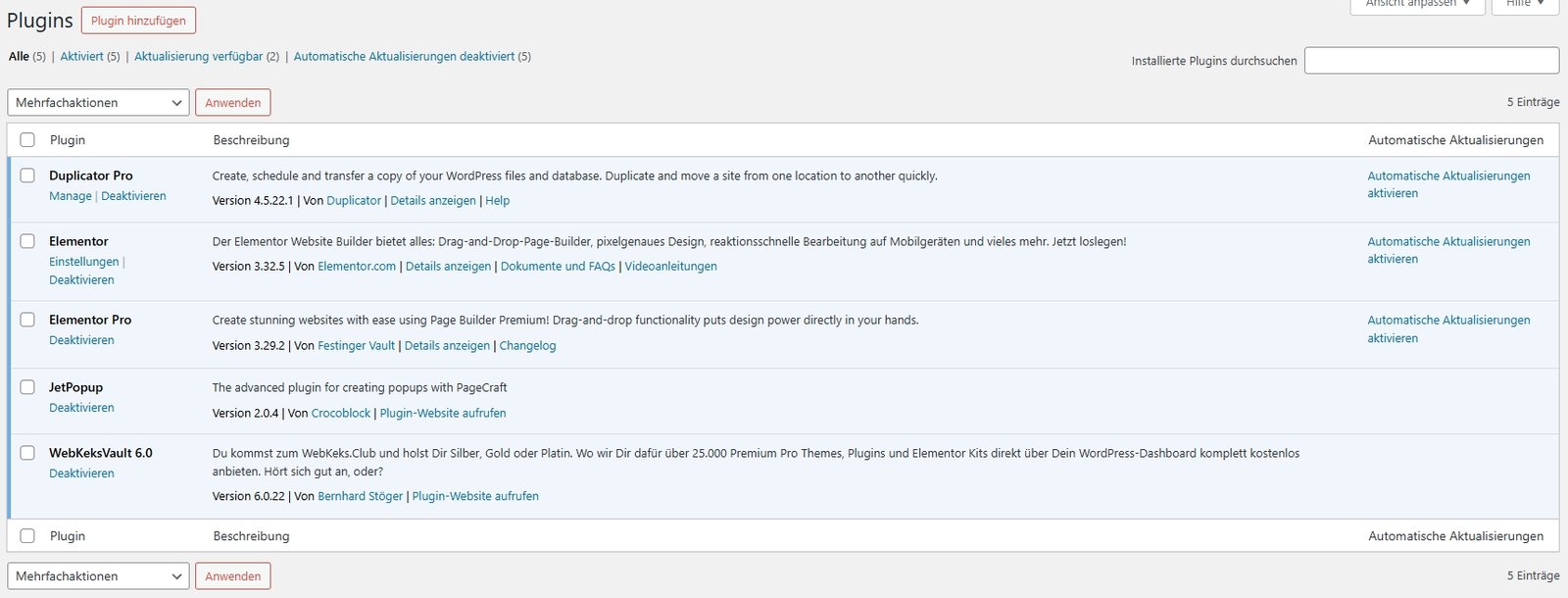Click Manage under Duplicator Pro

point(70,196)
